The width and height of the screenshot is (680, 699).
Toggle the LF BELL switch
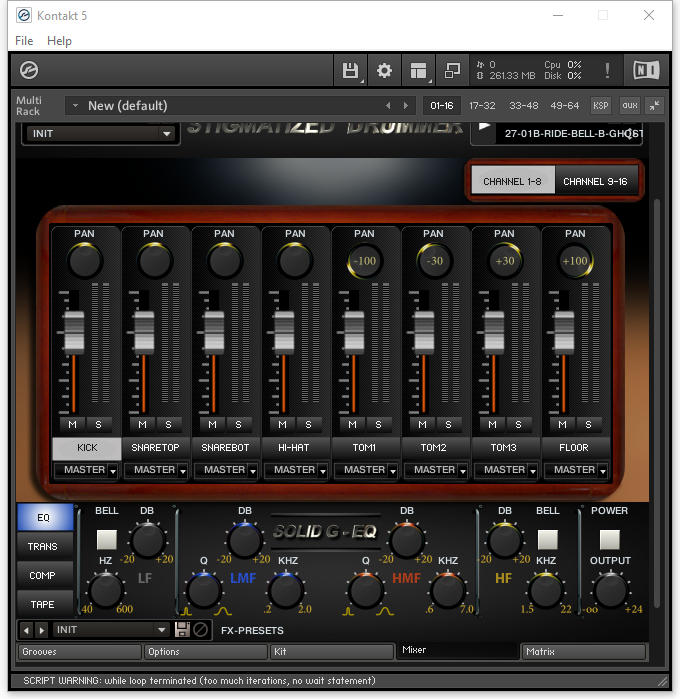pyautogui.click(x=107, y=539)
